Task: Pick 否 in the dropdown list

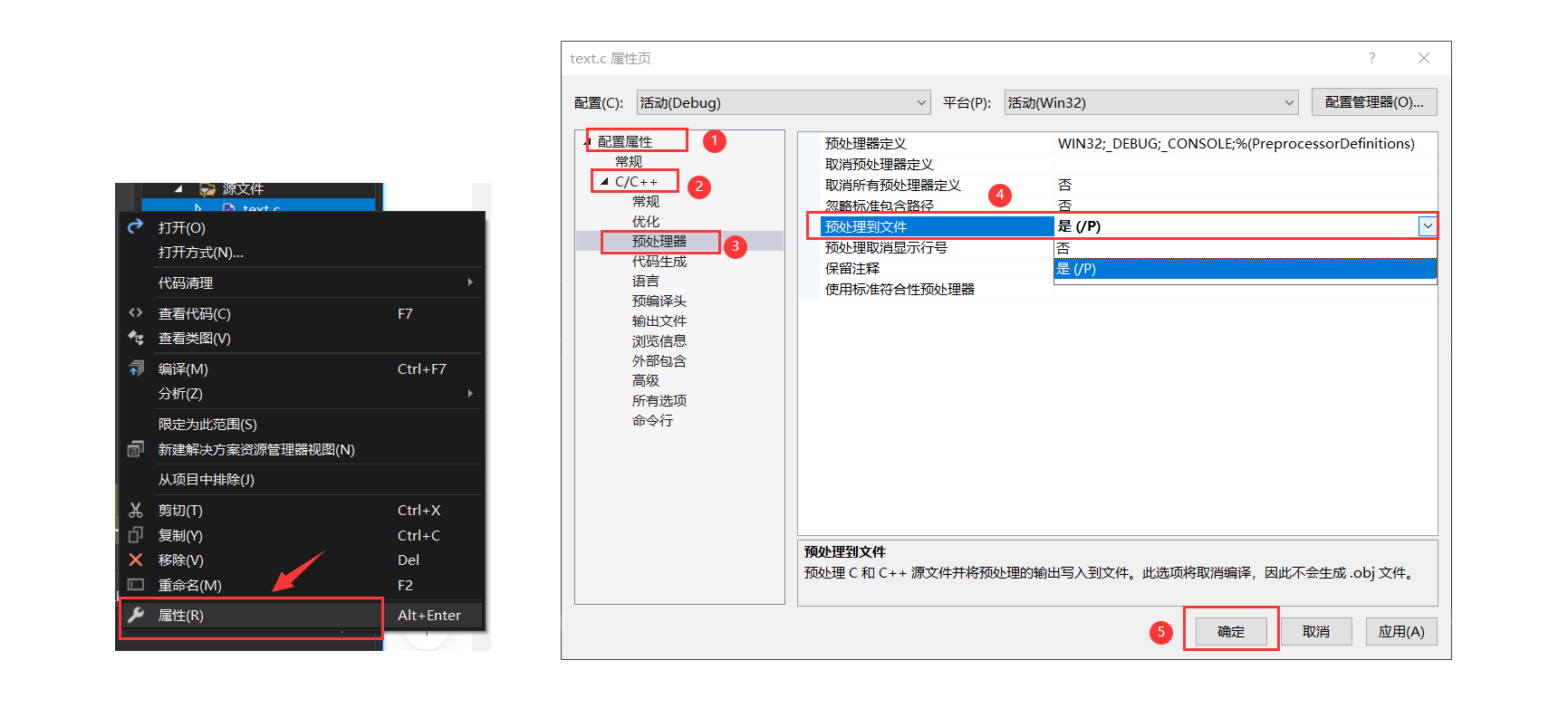Action: [x=1246, y=248]
